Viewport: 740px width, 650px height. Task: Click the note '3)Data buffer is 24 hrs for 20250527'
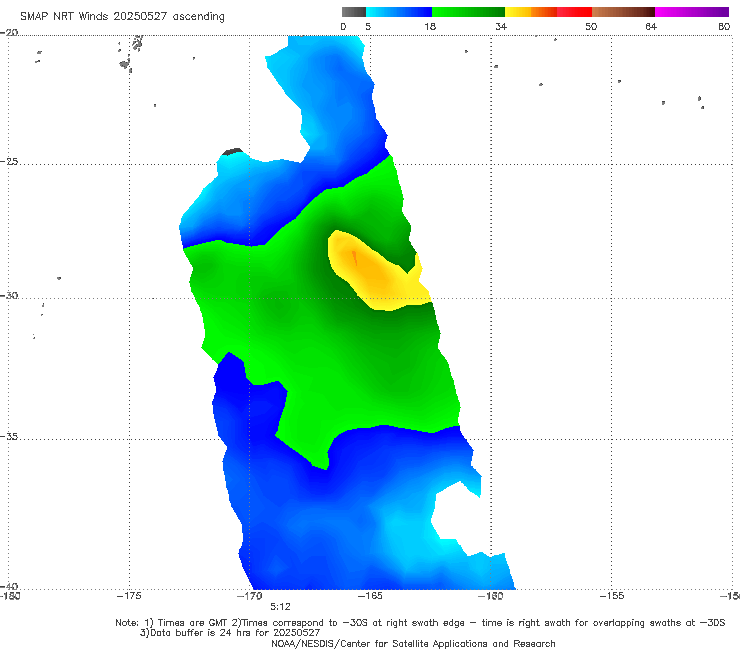coord(230,633)
